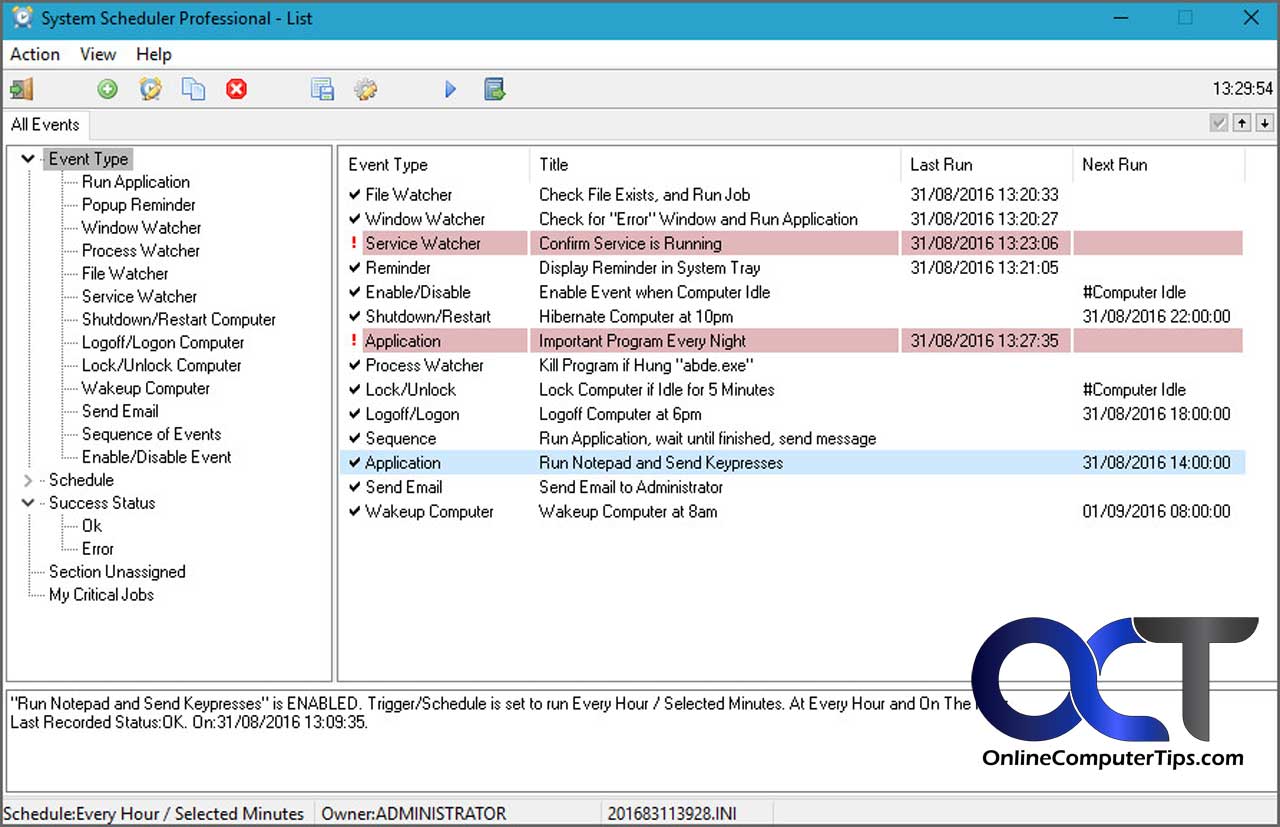Open the Action menu
The image size is (1280, 827).
35,54
